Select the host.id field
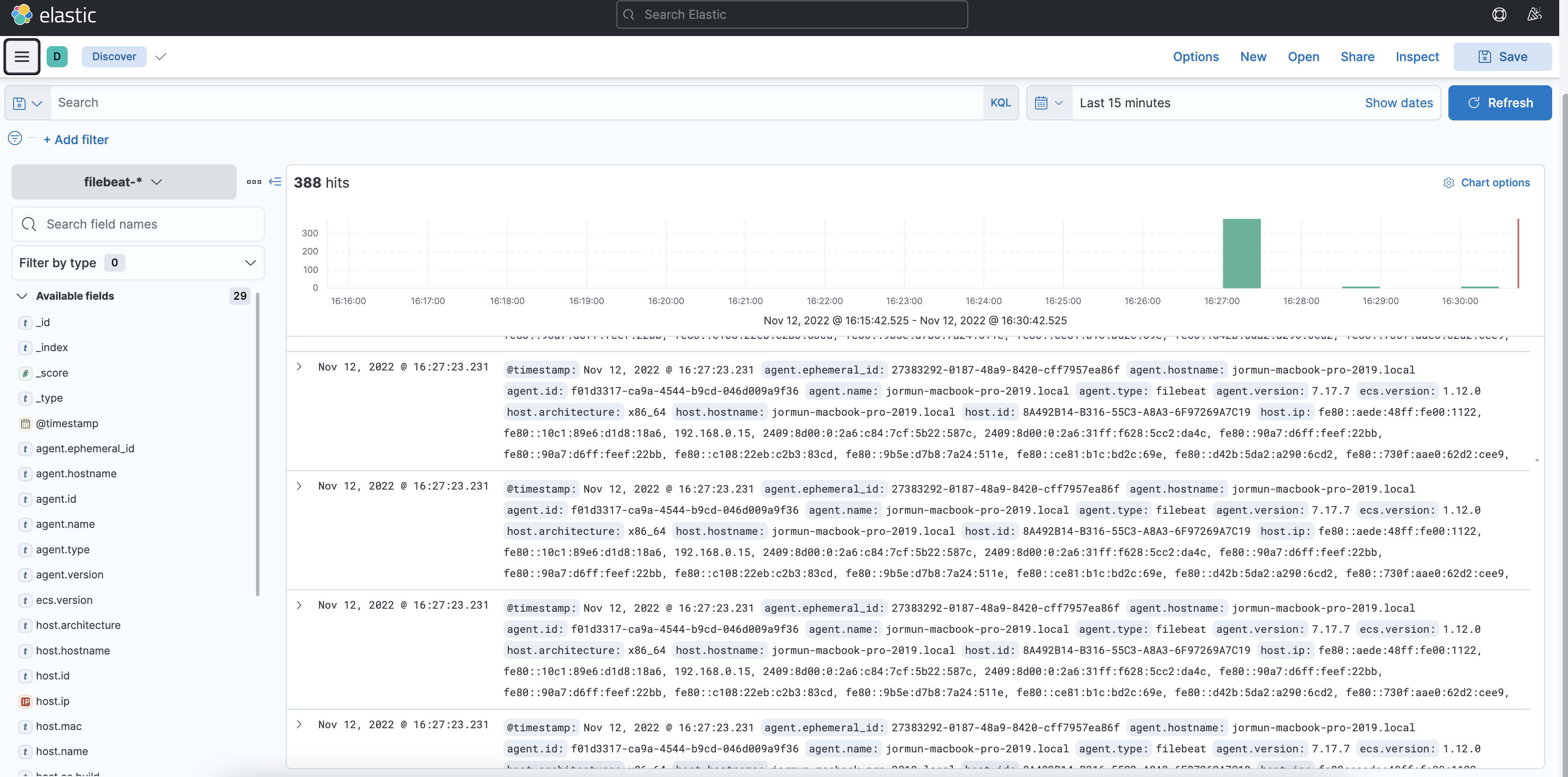The image size is (1568, 777). point(52,676)
